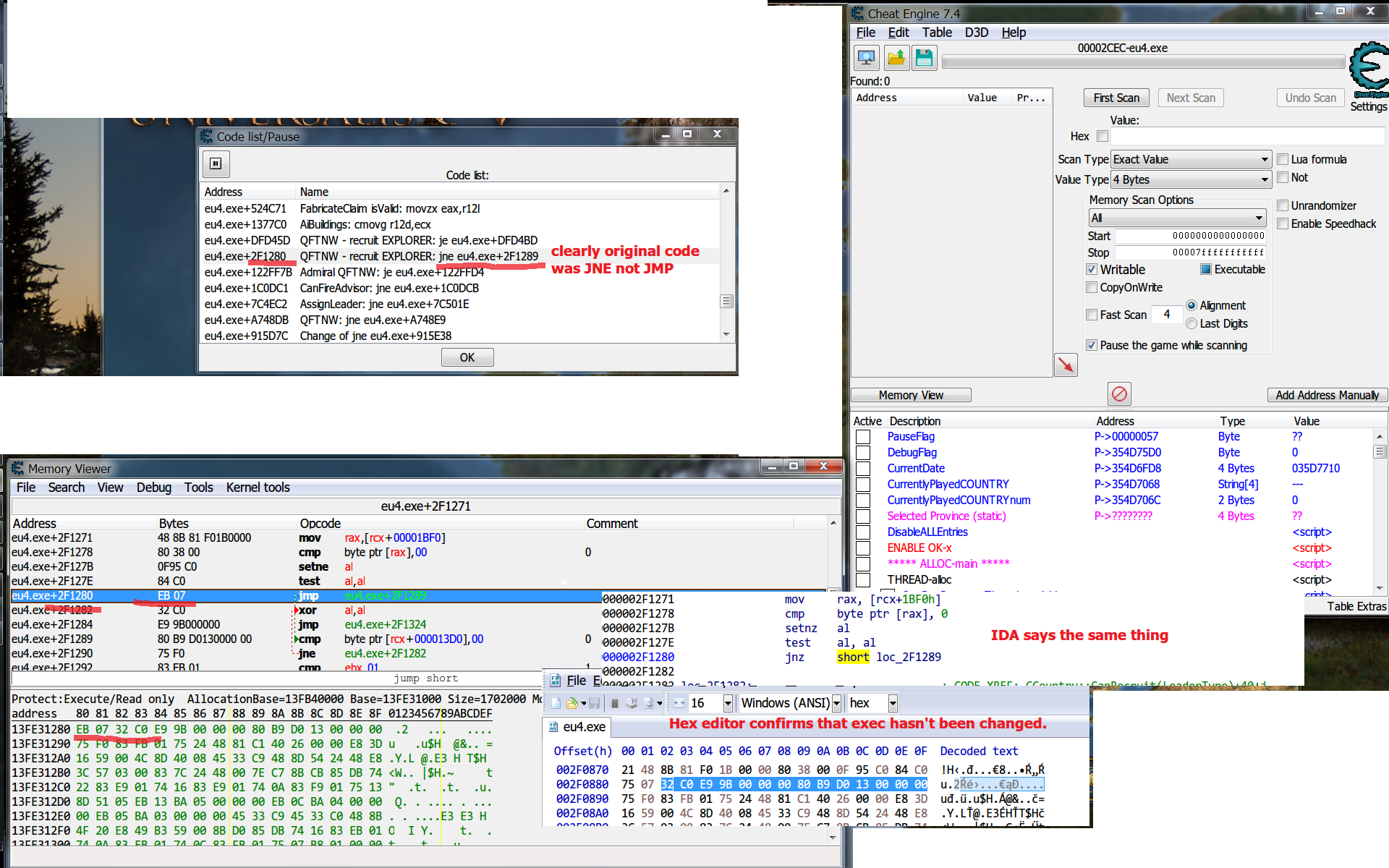
Task: Open the process list icon in Cheat Engine
Action: coord(866,58)
